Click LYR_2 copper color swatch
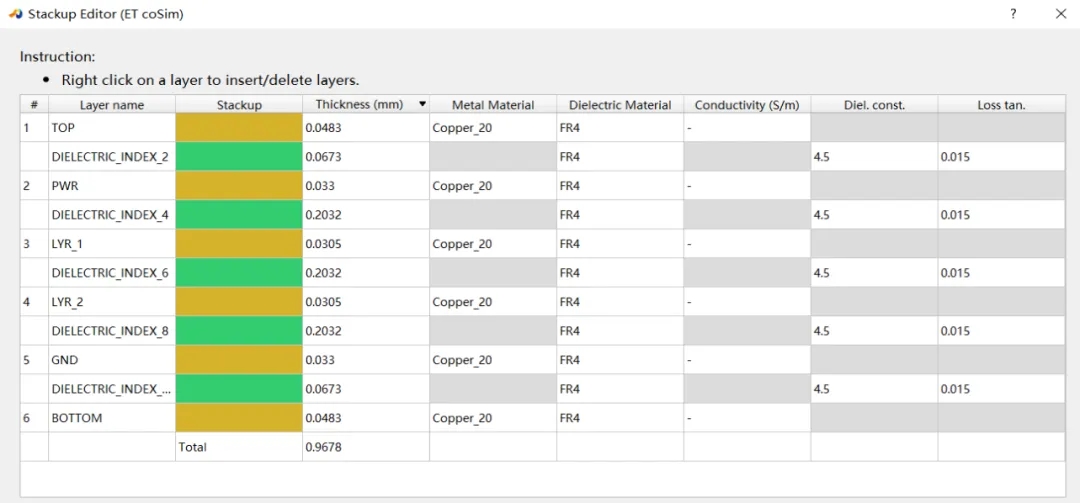This screenshot has width=1080, height=503. tap(239, 302)
